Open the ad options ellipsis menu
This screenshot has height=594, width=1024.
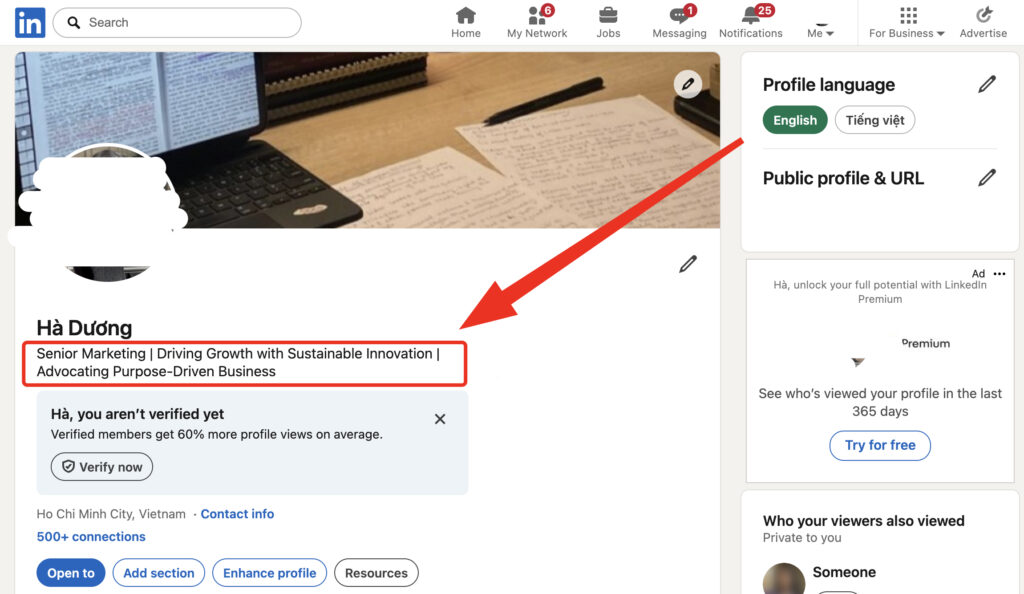click(x=999, y=274)
